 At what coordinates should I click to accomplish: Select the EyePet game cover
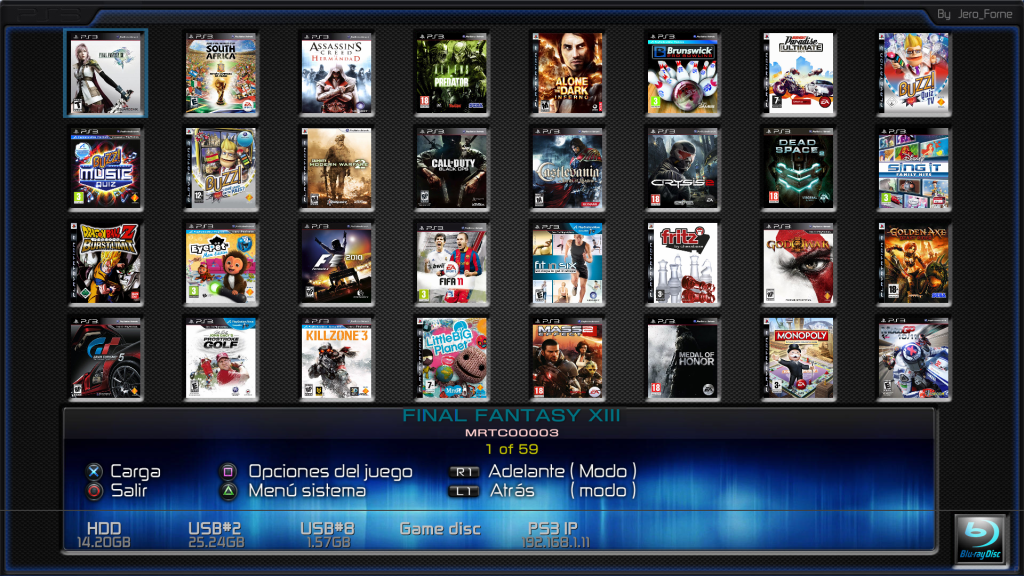click(x=221, y=263)
